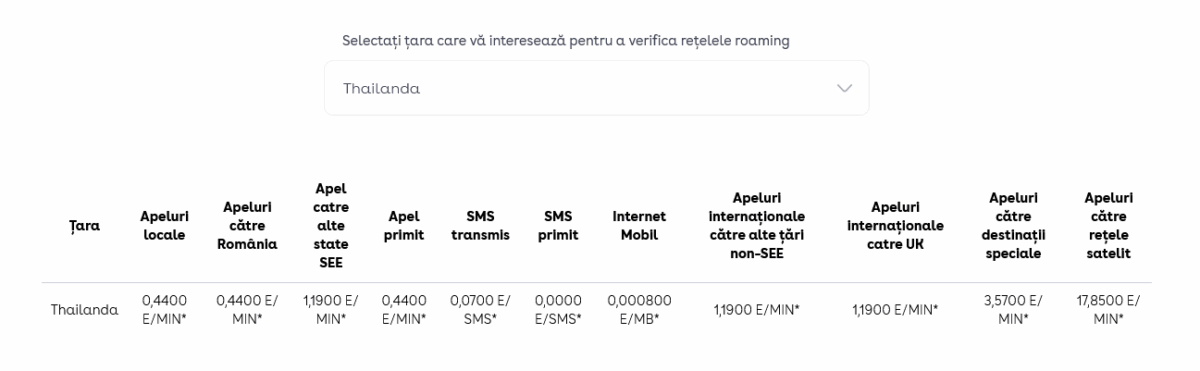Click the 'Apeluri către România' header
The height and width of the screenshot is (371, 1200).
247,225
